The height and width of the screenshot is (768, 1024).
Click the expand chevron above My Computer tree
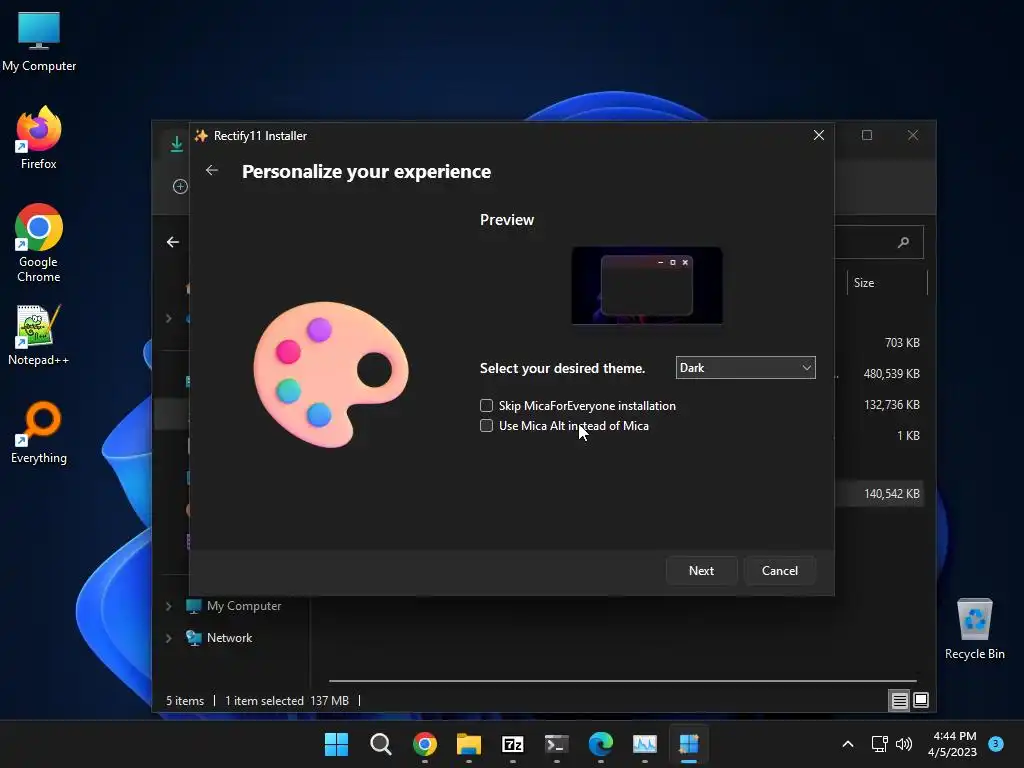click(x=168, y=319)
